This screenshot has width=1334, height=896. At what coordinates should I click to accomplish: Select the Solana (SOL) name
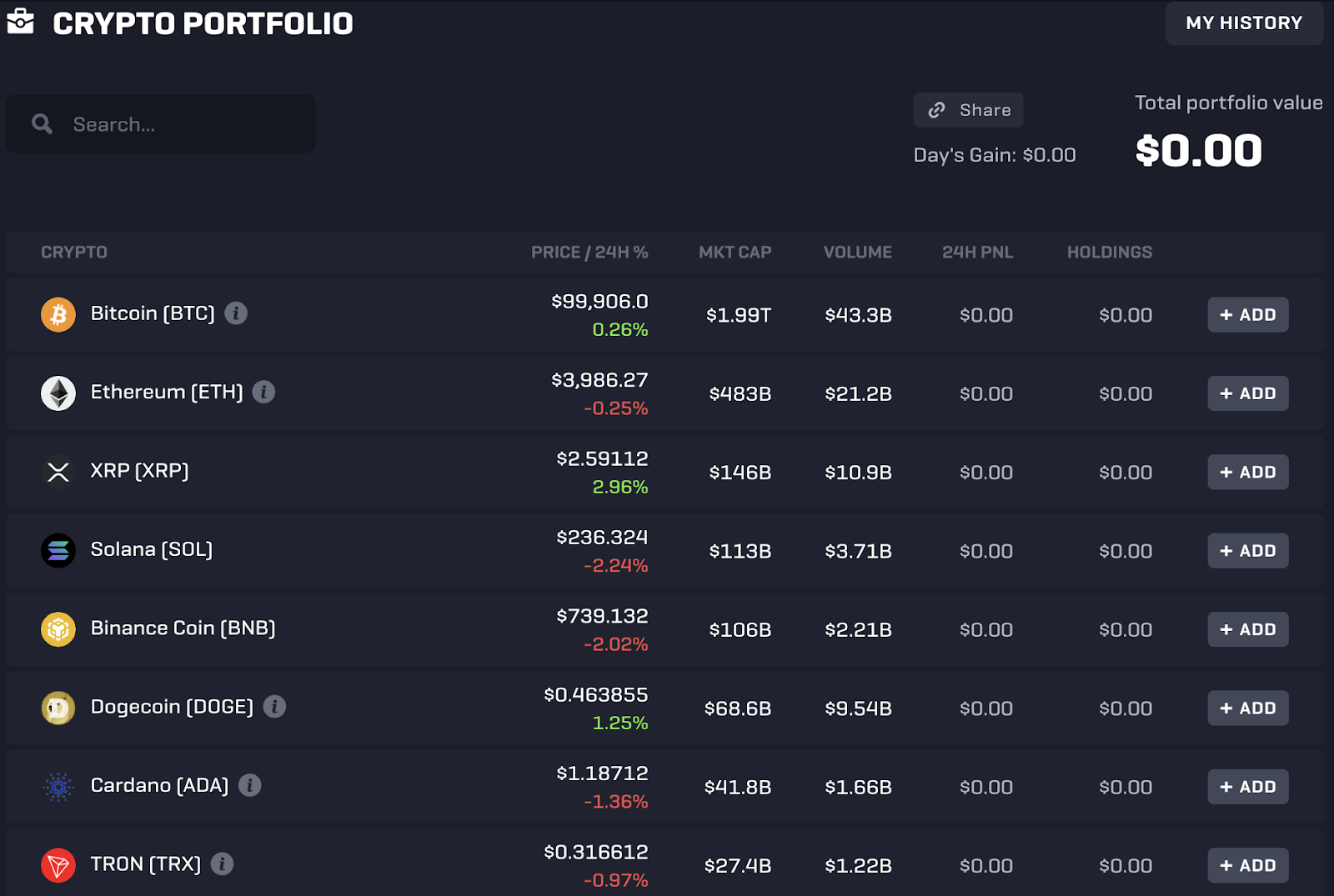152,549
